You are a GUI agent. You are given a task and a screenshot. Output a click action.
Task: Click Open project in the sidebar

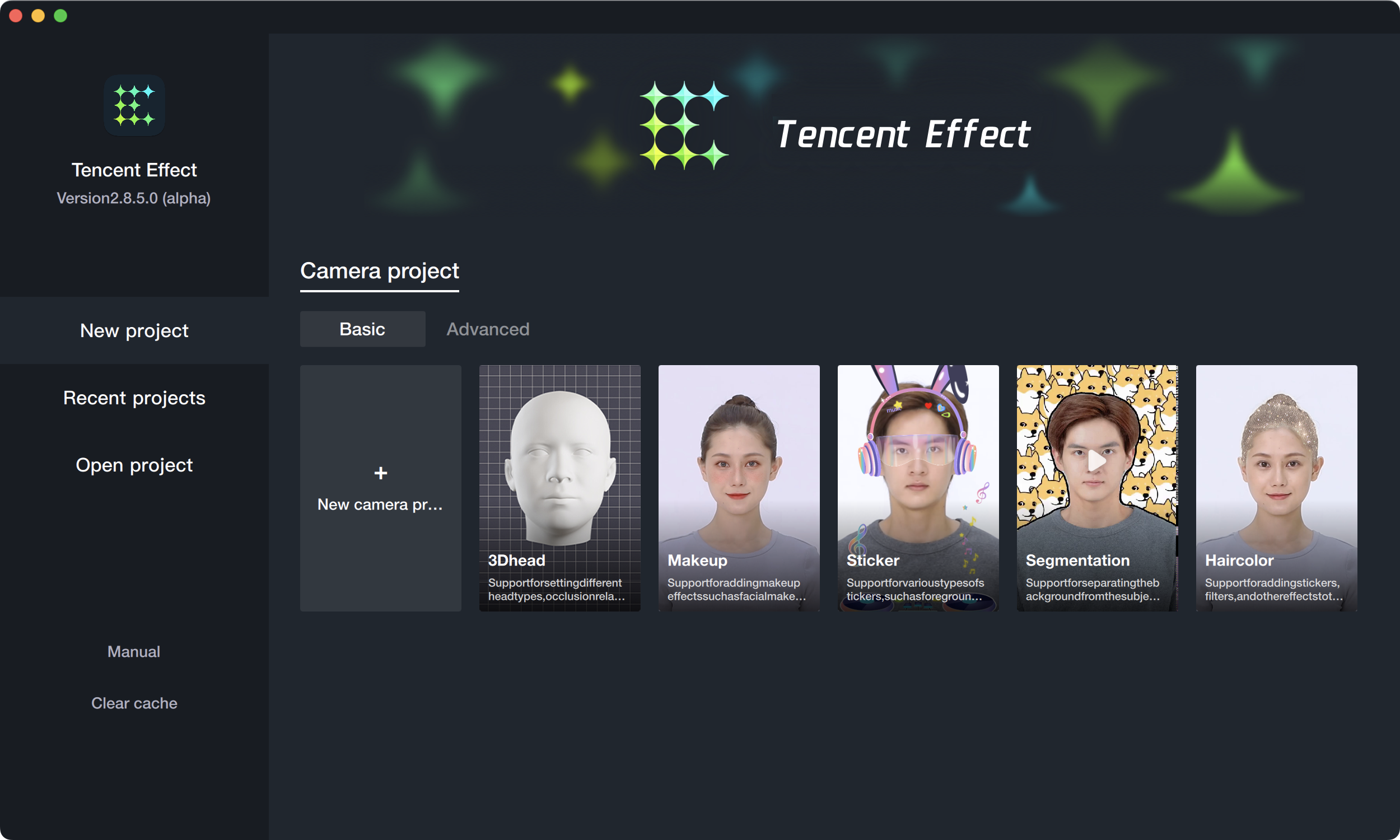(134, 465)
